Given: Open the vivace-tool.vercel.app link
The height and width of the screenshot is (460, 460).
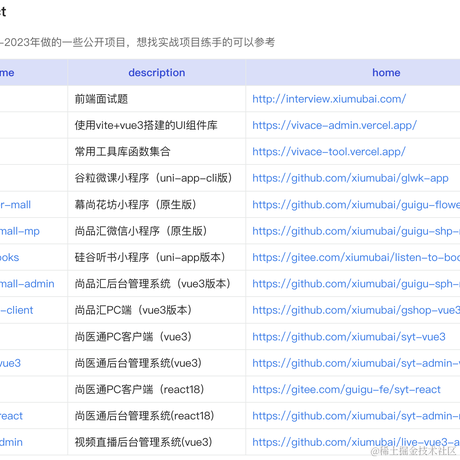Looking at the screenshot, I should [329, 152].
